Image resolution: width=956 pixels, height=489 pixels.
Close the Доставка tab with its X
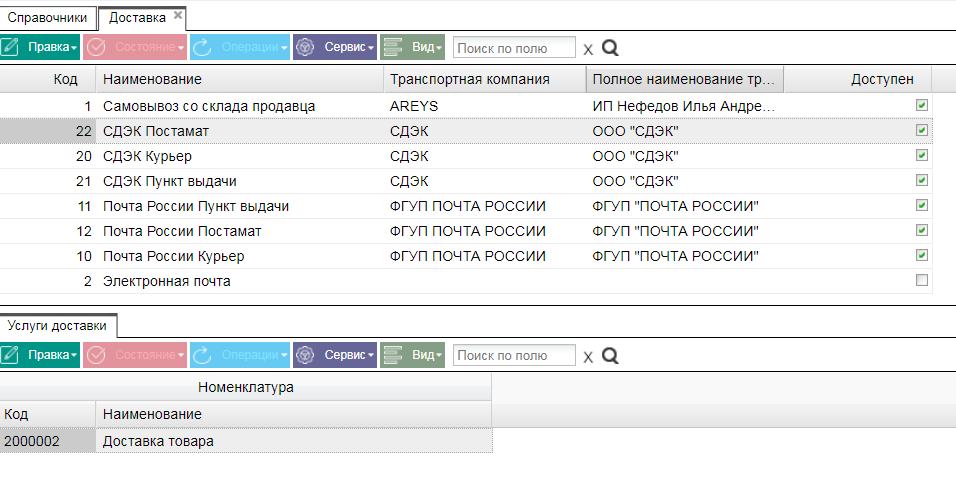(178, 15)
